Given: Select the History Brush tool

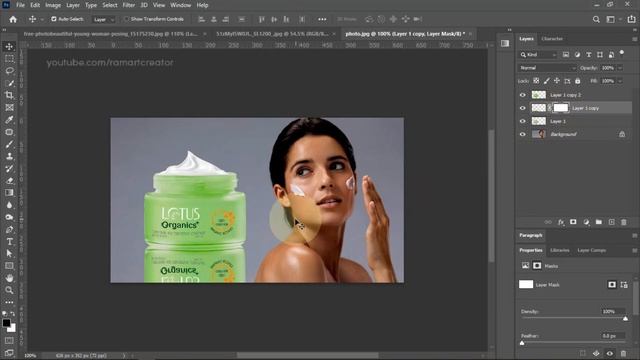Looking at the screenshot, I should (9, 169).
